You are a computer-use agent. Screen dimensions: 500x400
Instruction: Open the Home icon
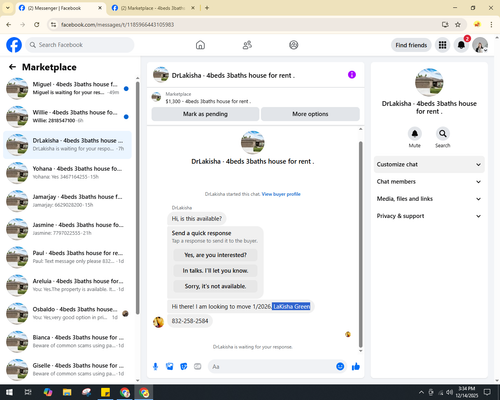click(x=200, y=45)
